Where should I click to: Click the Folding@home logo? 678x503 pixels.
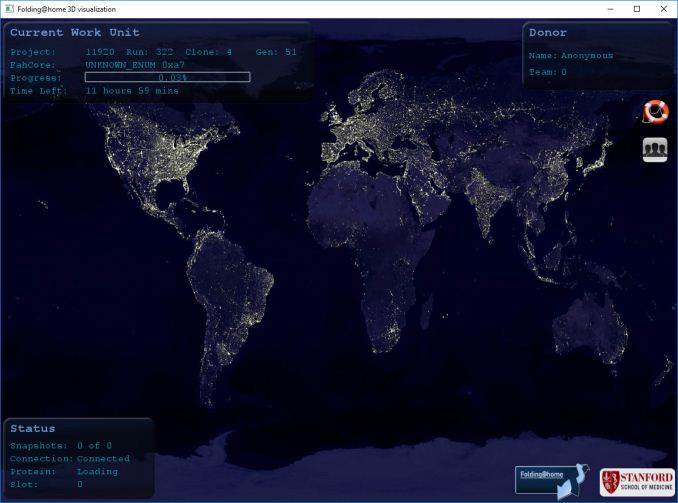click(550, 479)
